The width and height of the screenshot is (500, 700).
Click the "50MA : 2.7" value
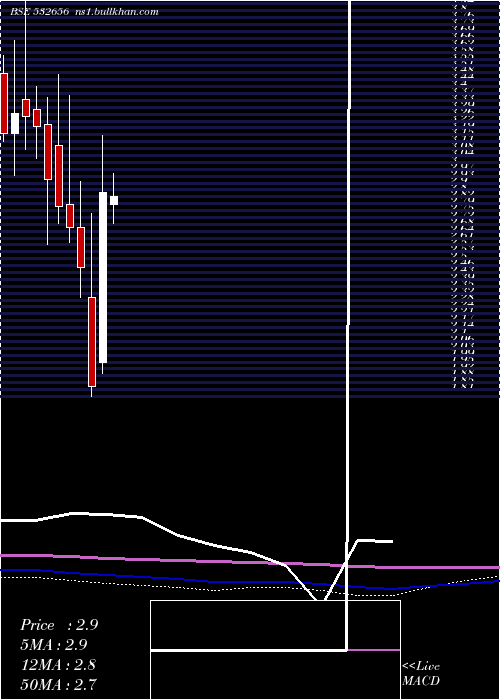[x=58, y=684]
